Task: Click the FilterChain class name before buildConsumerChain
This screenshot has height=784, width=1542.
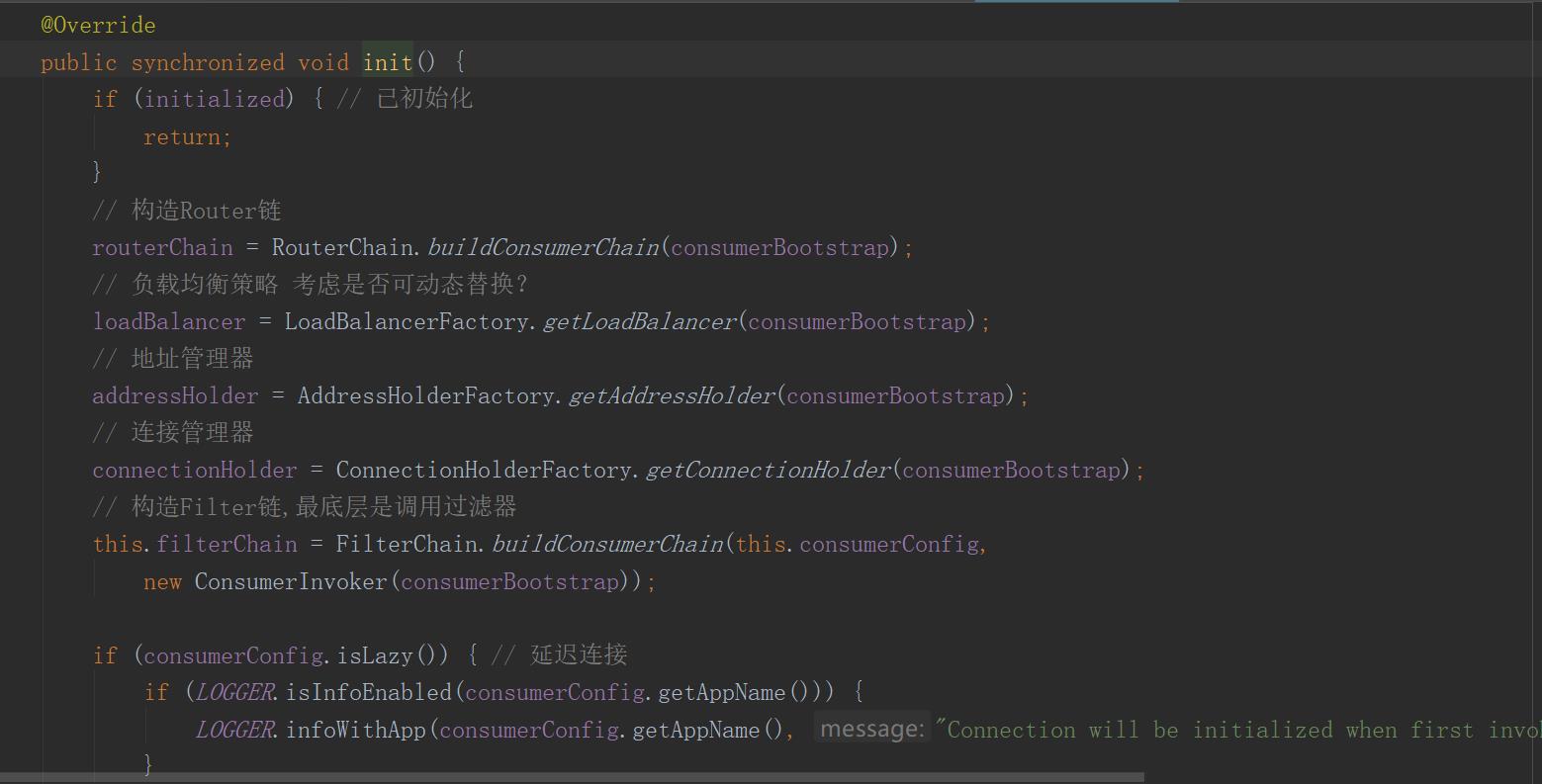Action: (x=407, y=544)
